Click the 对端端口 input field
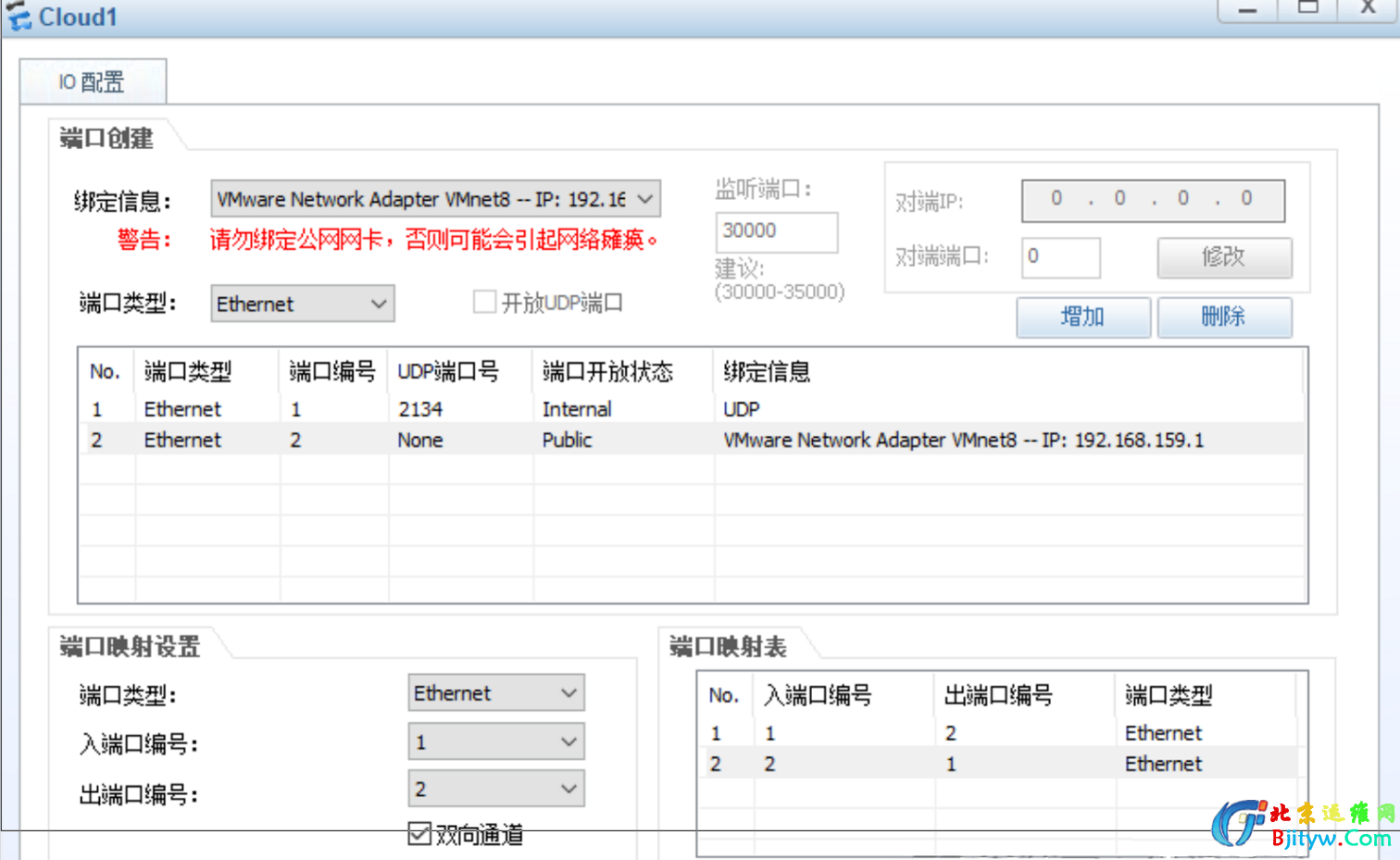Viewport: 1400px width, 860px height. coord(1060,256)
